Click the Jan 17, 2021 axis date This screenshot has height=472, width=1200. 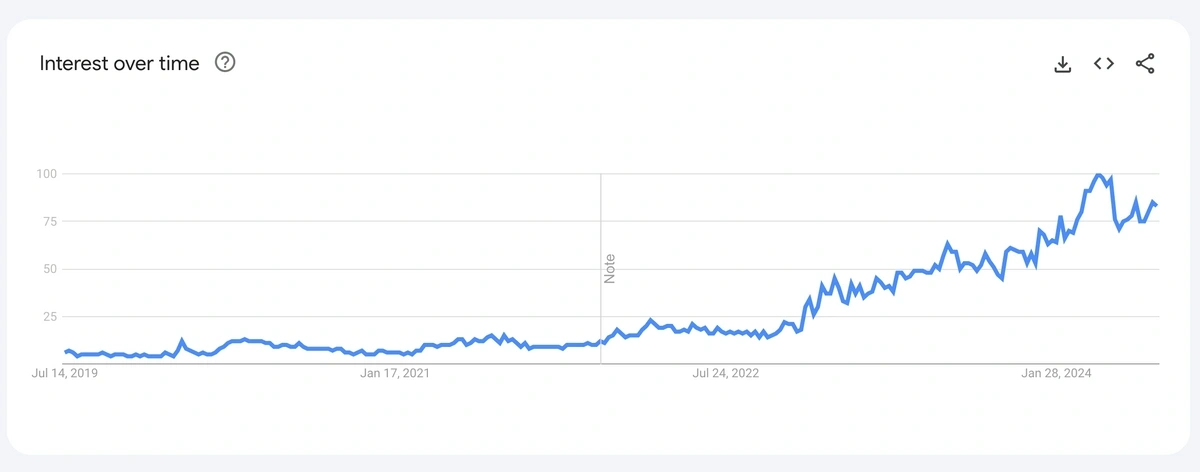(x=394, y=374)
